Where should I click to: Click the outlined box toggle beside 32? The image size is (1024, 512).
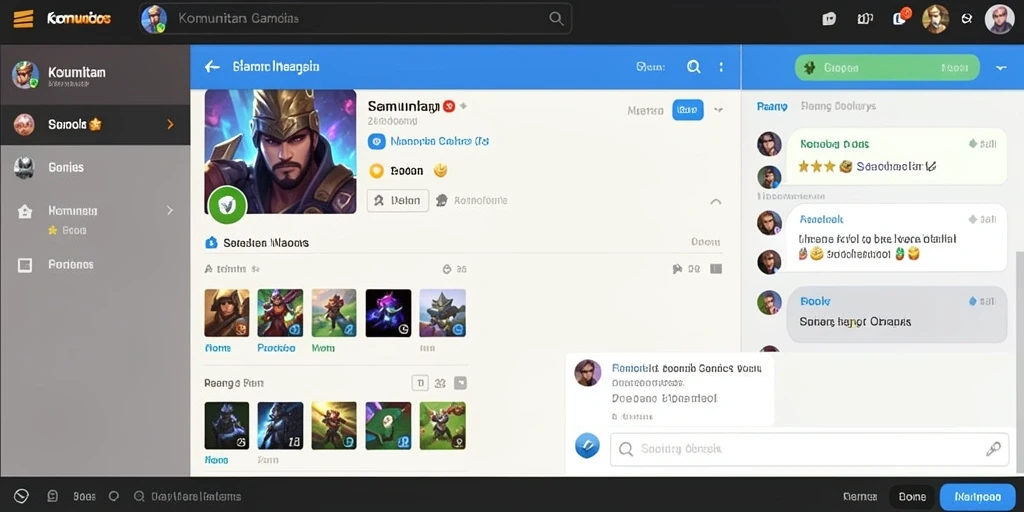point(419,383)
